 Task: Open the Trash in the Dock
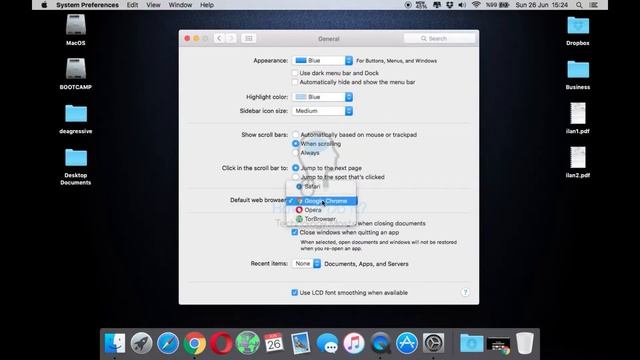(524, 343)
